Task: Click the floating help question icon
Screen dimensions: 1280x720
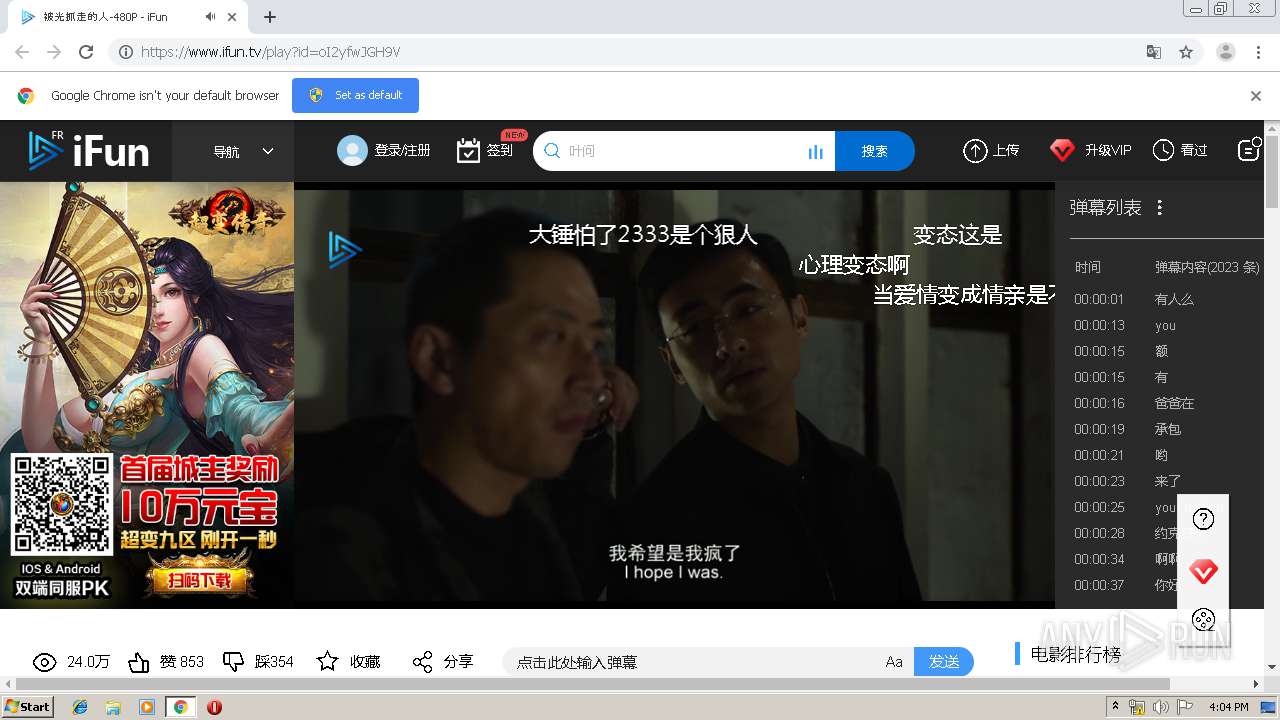Action: (1204, 519)
